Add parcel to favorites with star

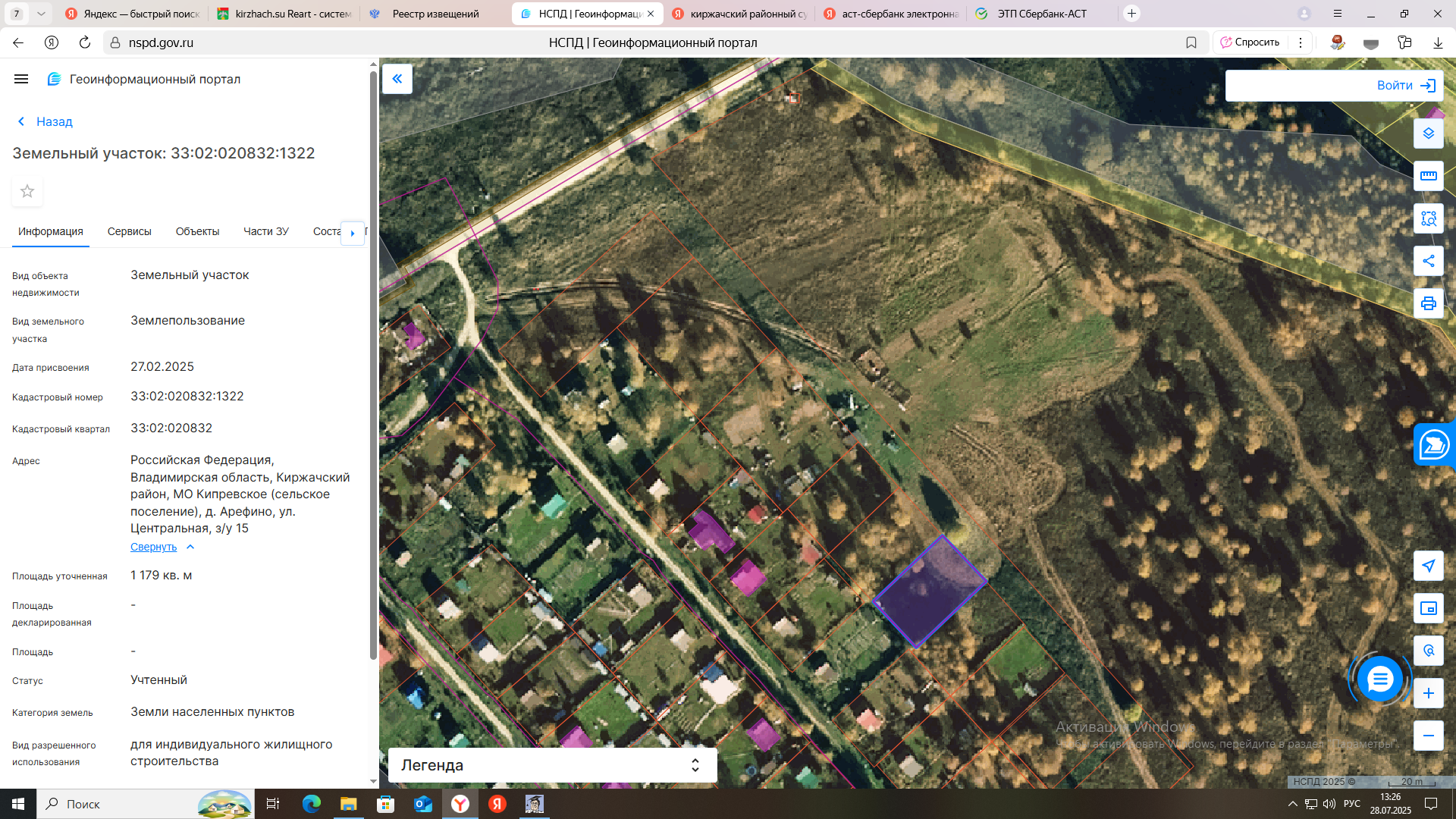point(27,191)
